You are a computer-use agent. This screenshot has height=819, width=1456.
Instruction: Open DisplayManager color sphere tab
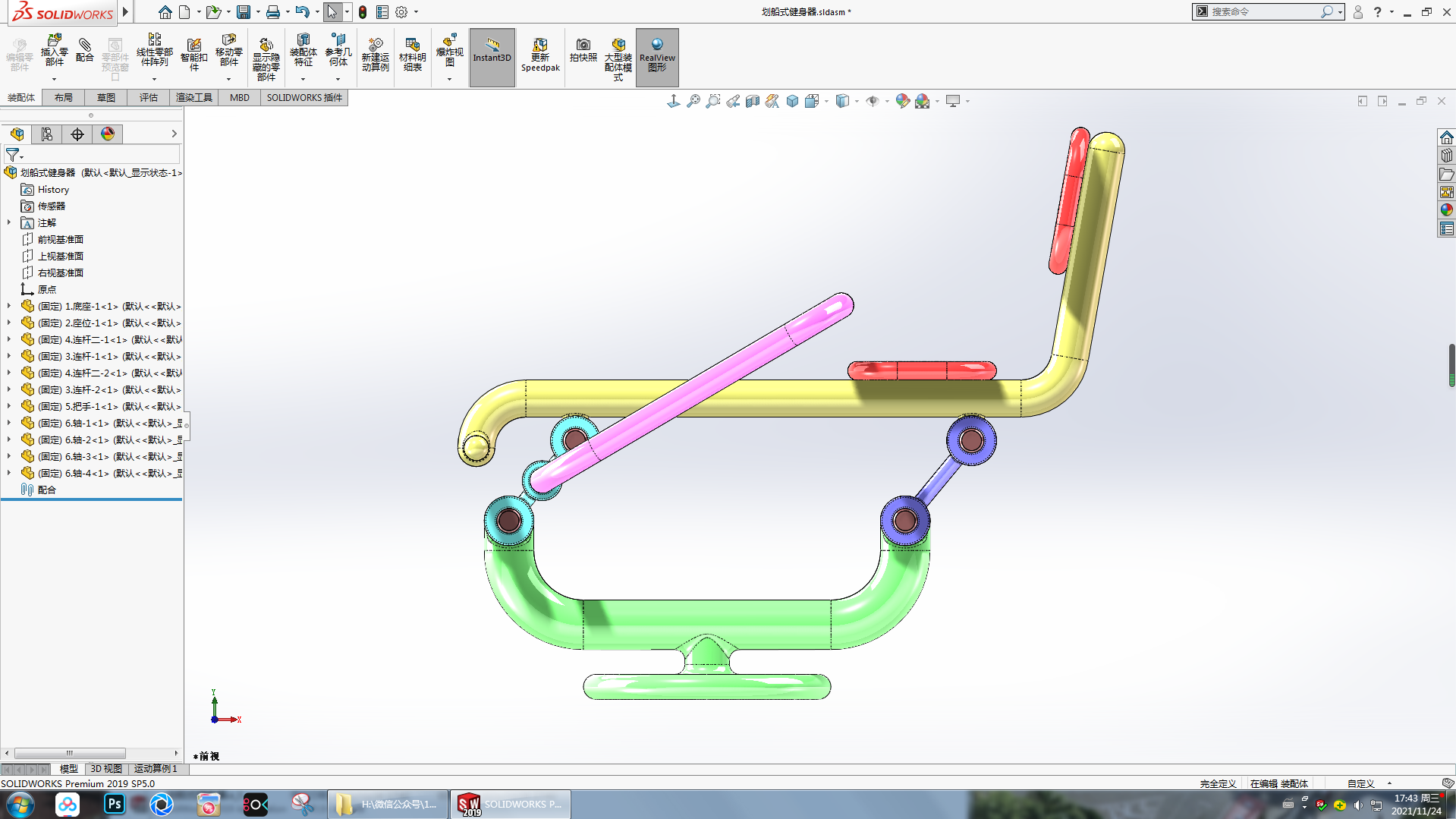[108, 134]
